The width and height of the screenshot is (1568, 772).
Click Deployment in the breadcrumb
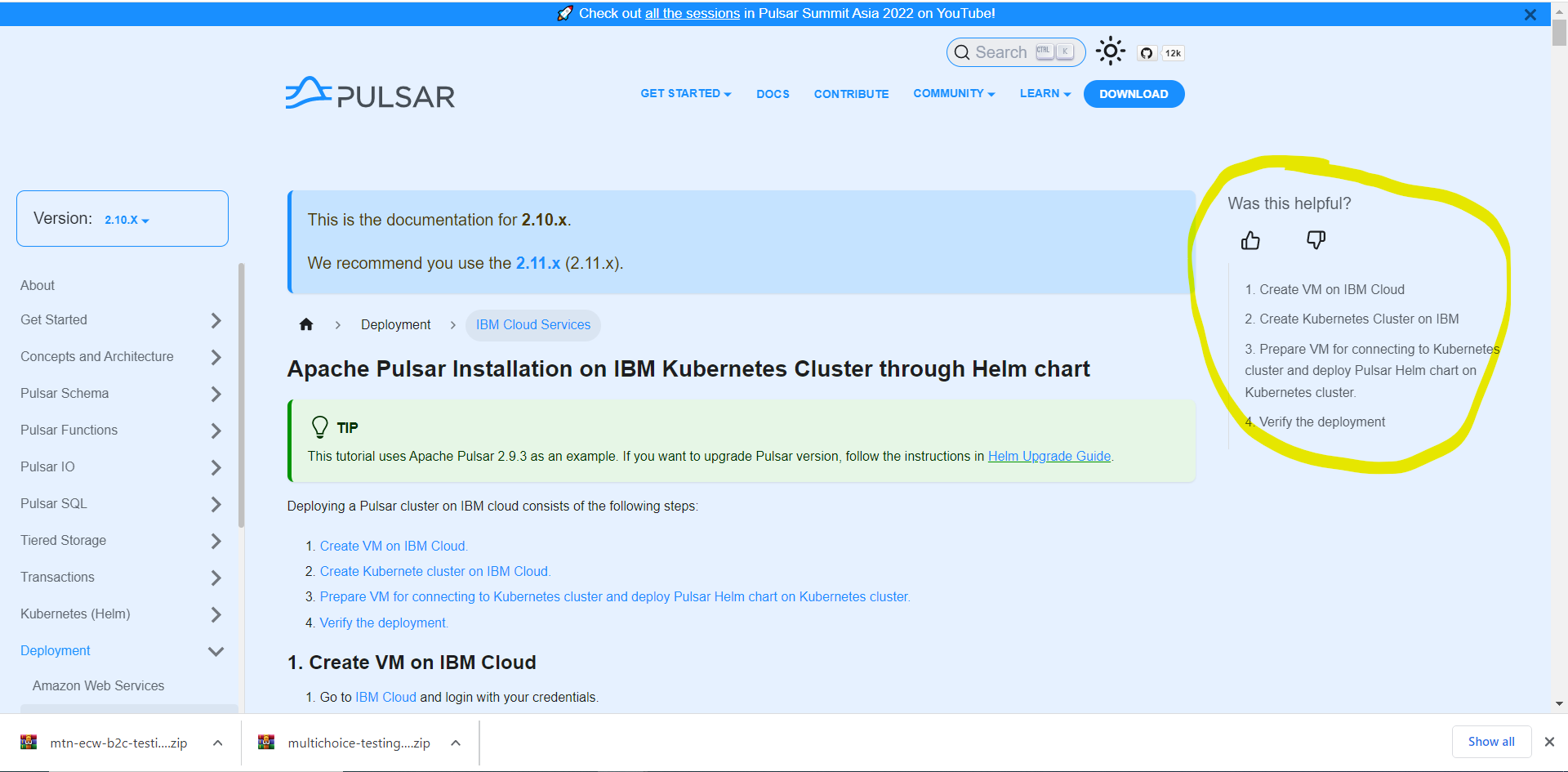pos(395,324)
